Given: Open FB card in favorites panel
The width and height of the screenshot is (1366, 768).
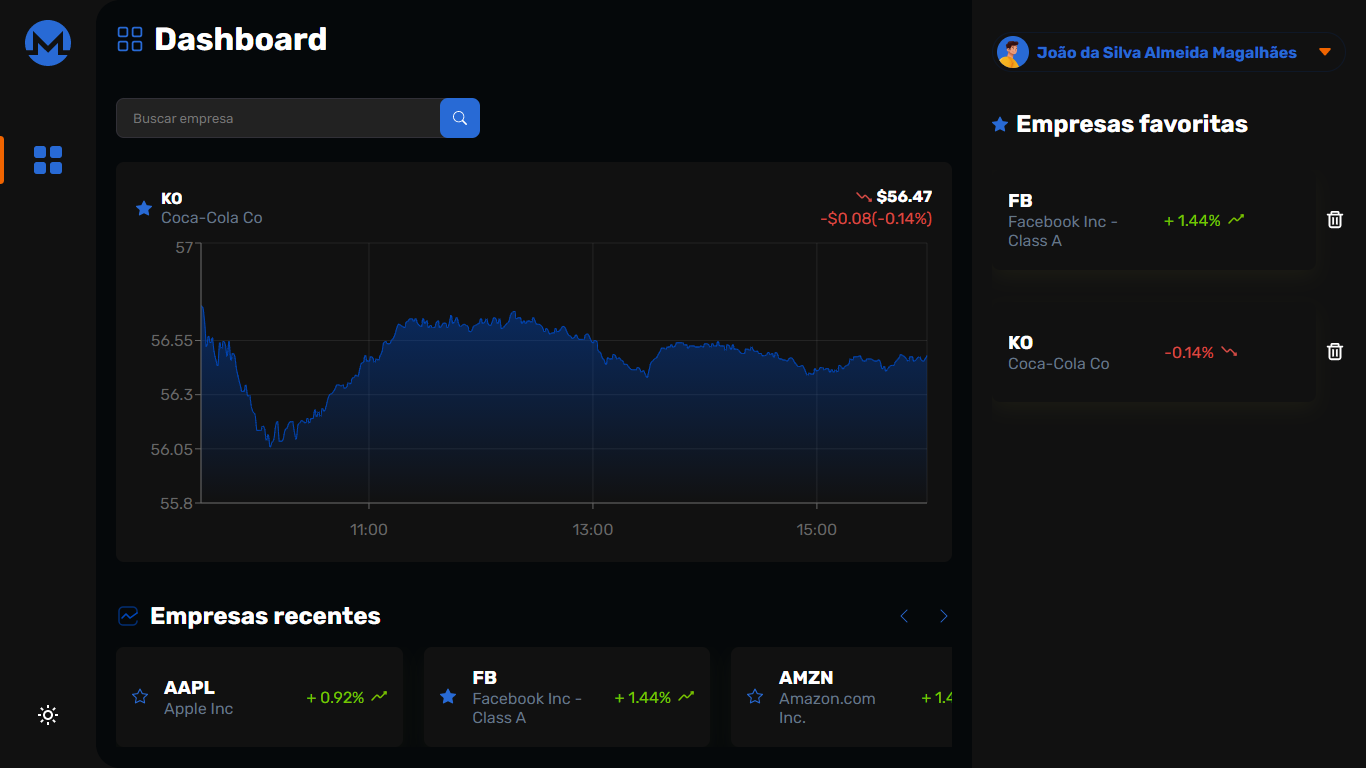Looking at the screenshot, I should click(x=1153, y=220).
